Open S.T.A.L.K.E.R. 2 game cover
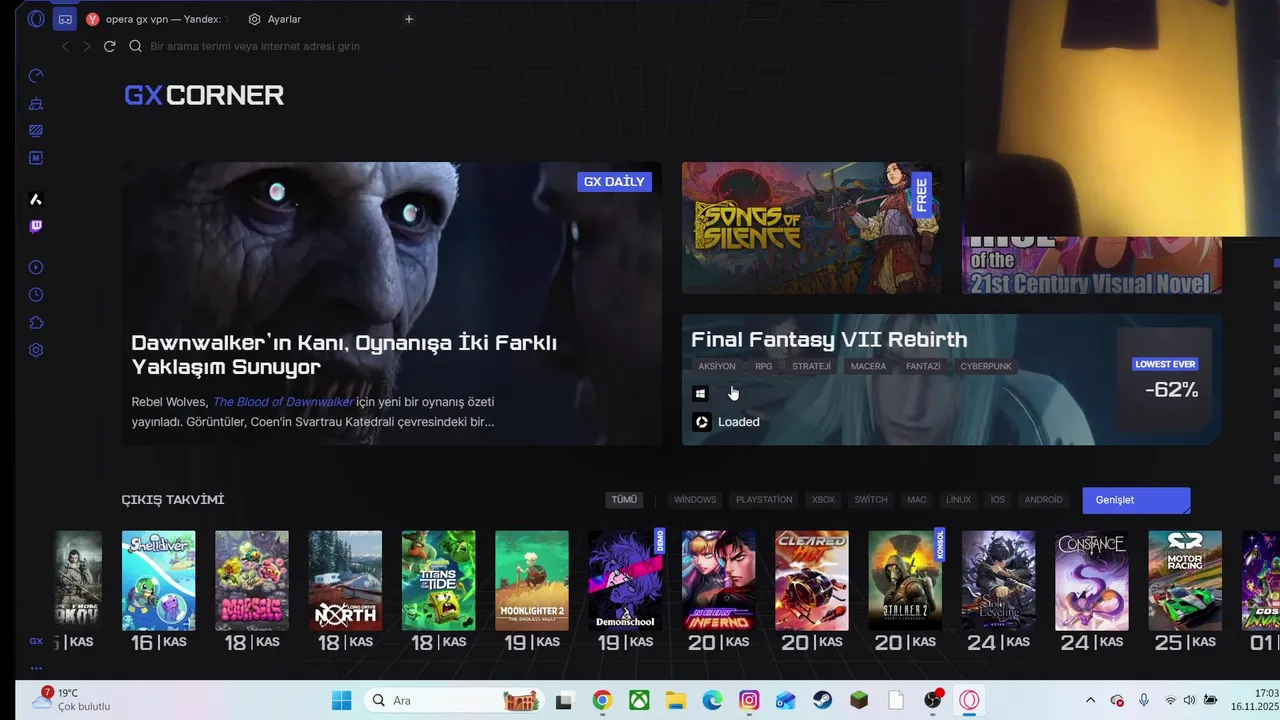 [906, 581]
